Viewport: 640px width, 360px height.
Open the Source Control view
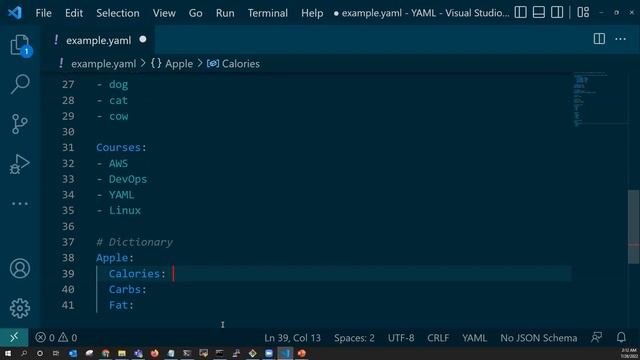pos(20,124)
